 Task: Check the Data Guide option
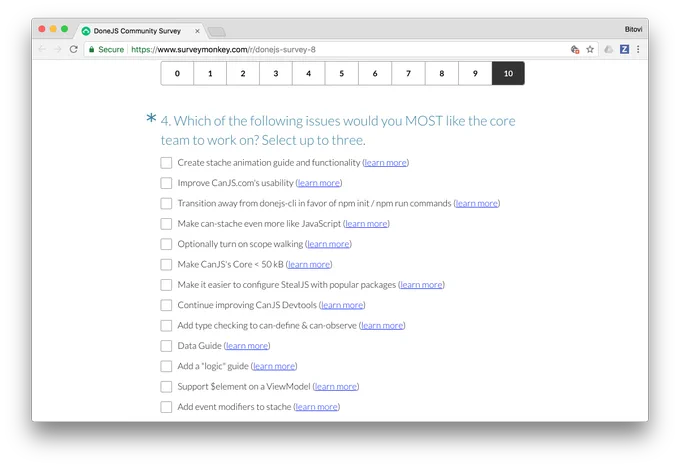coord(166,346)
